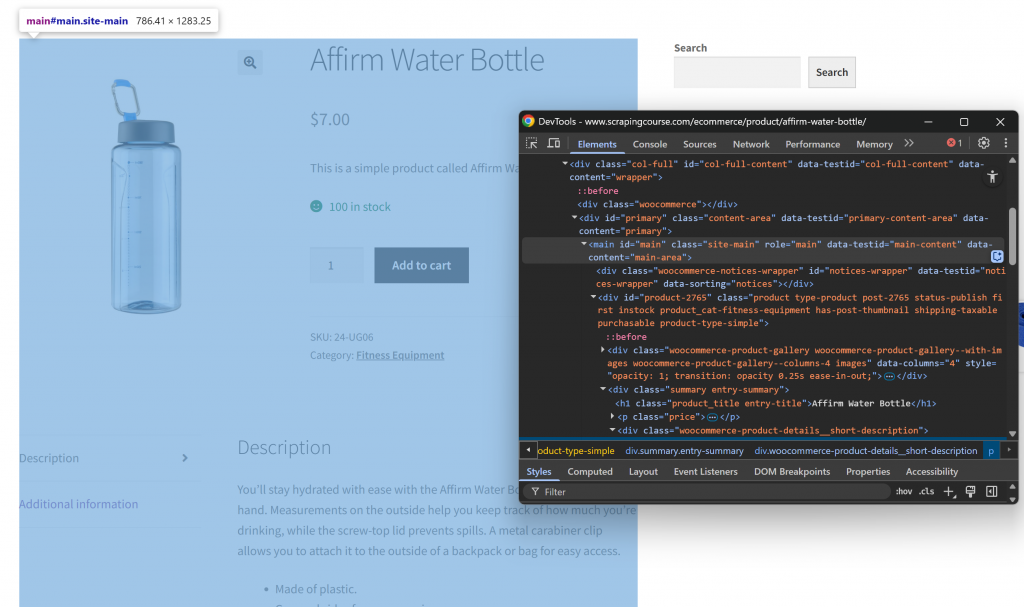Select the Styles pane tab
The width and height of the screenshot is (1024, 607).
click(x=539, y=472)
